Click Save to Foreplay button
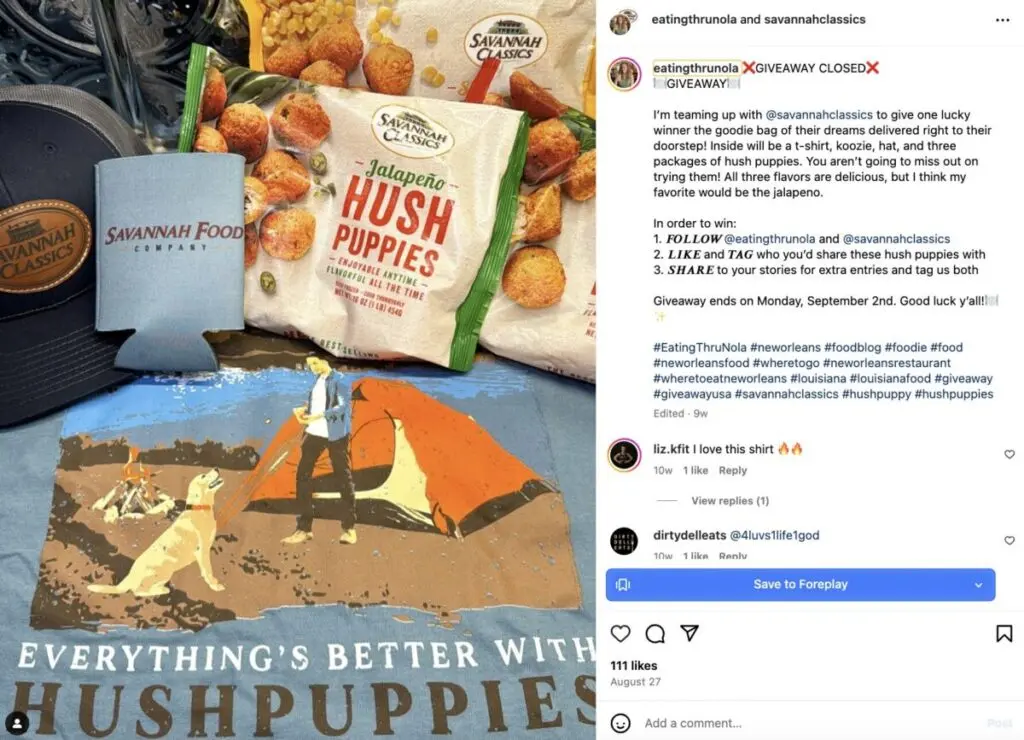Screen dimensions: 1024x740 [800, 585]
